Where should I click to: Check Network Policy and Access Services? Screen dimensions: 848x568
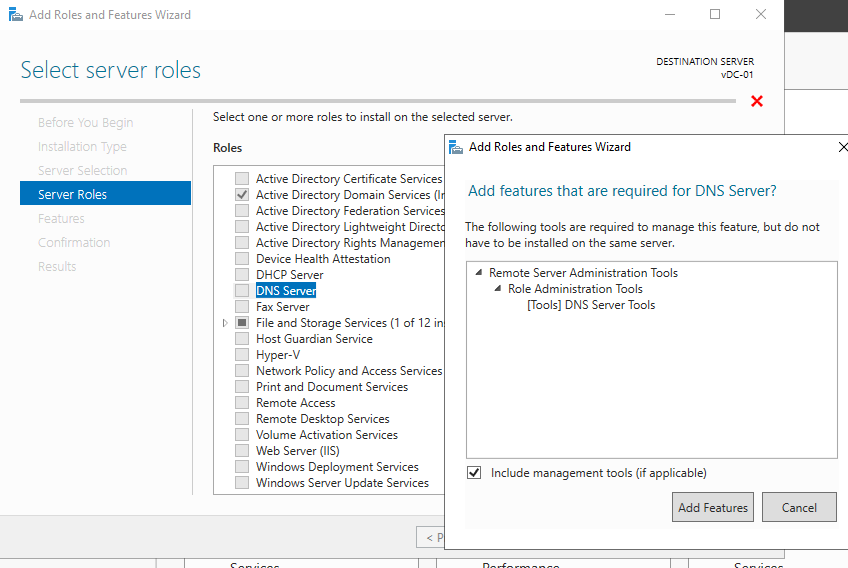[242, 371]
